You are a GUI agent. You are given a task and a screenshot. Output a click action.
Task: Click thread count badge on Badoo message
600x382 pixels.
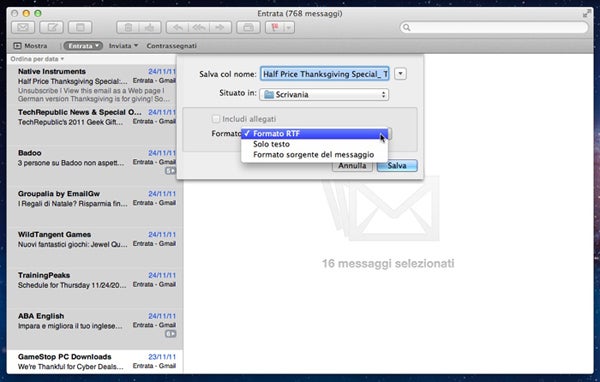point(170,171)
